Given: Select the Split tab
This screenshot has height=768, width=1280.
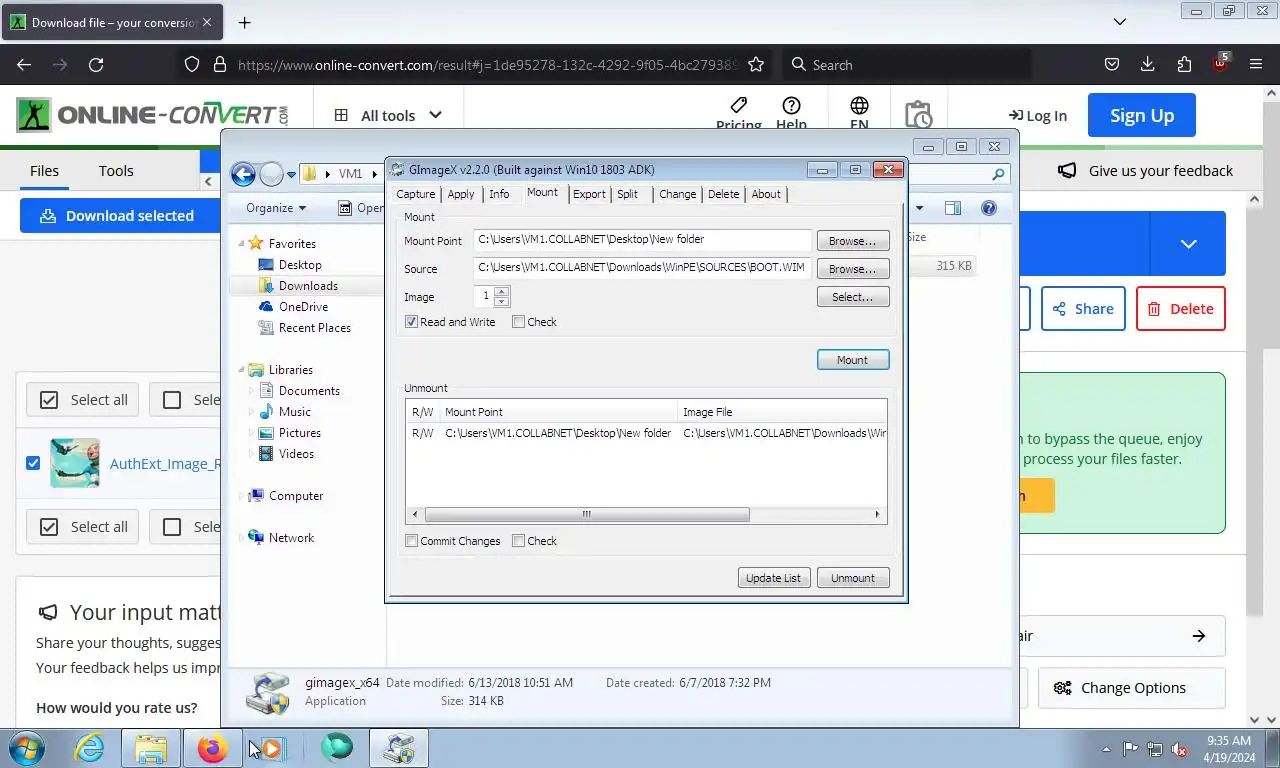Looking at the screenshot, I should [627, 194].
